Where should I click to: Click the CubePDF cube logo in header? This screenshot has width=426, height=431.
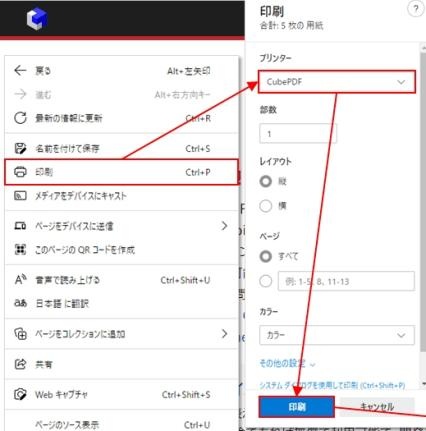(37, 19)
